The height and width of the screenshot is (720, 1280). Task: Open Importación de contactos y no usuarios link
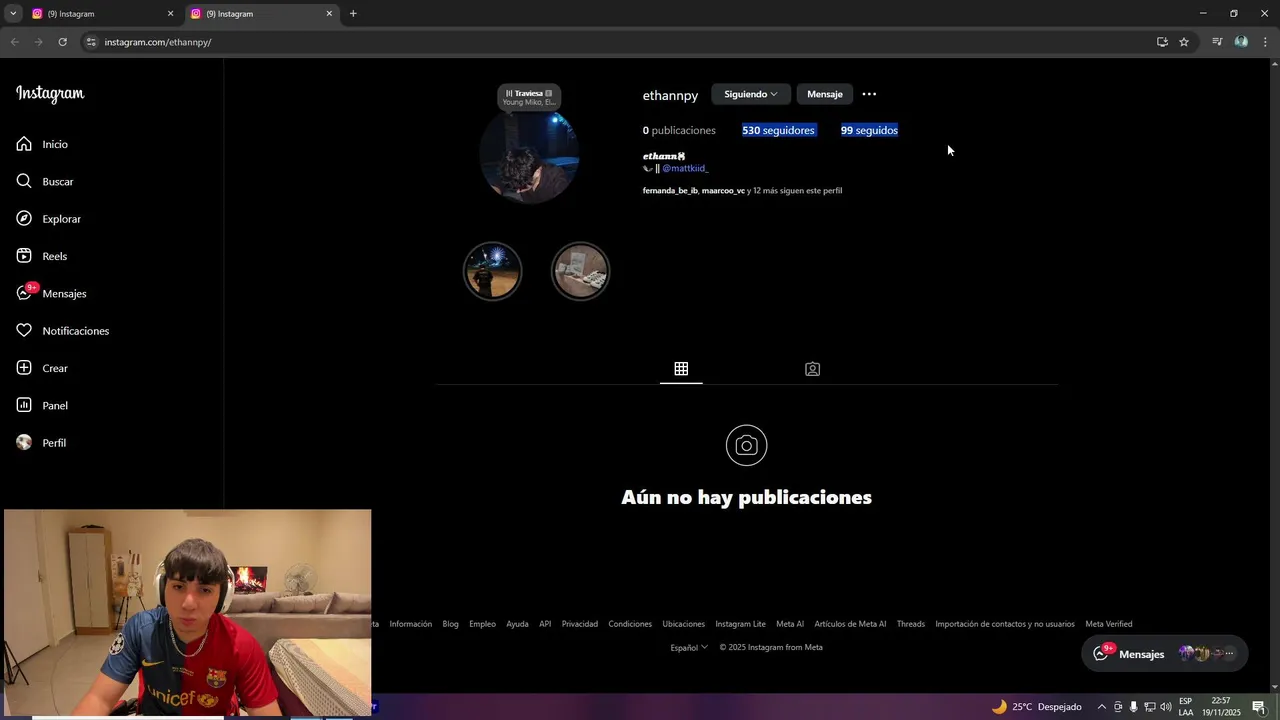(x=1005, y=624)
